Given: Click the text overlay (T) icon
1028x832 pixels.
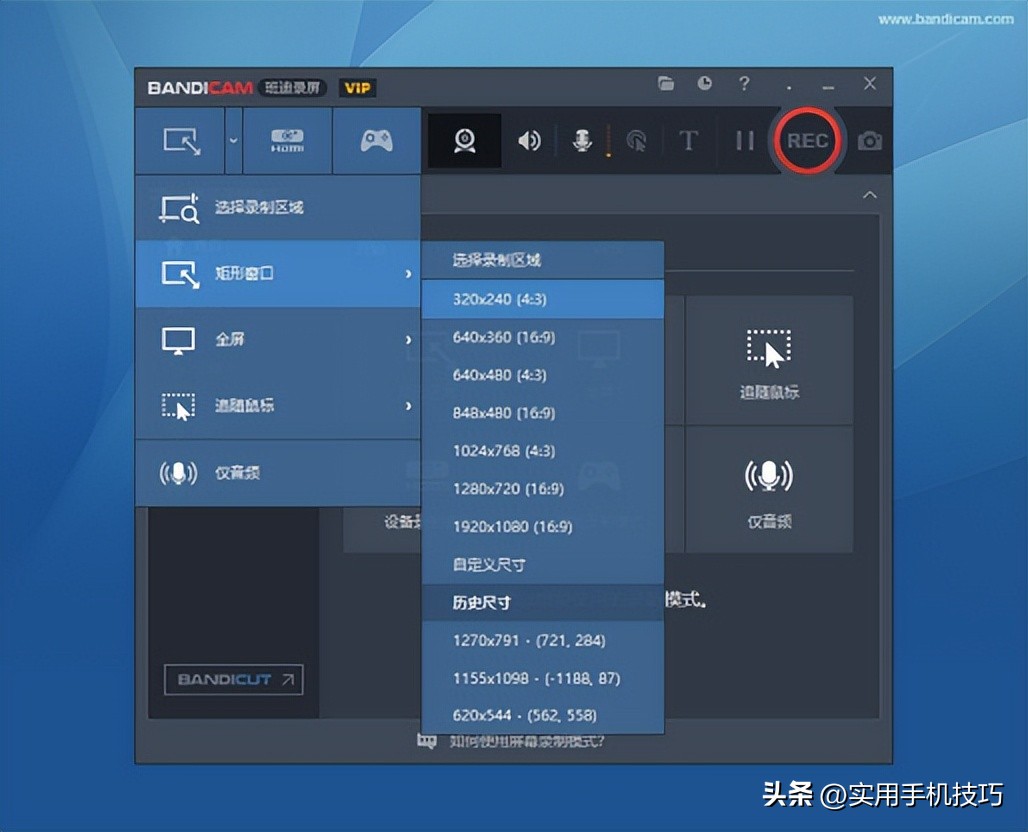Looking at the screenshot, I should tap(688, 140).
